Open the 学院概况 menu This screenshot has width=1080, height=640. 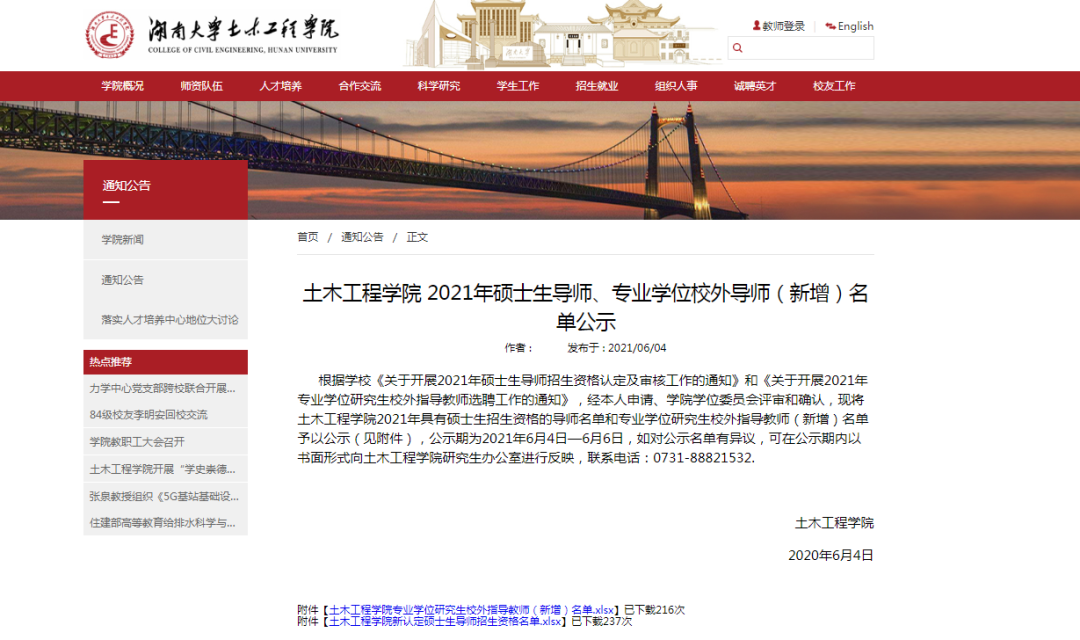pyautogui.click(x=123, y=86)
